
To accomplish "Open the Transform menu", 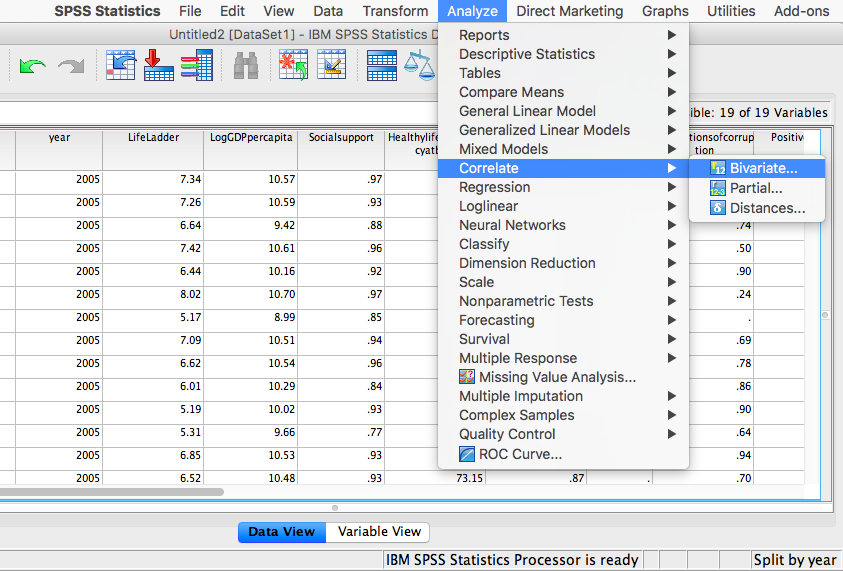I will click(x=395, y=11).
